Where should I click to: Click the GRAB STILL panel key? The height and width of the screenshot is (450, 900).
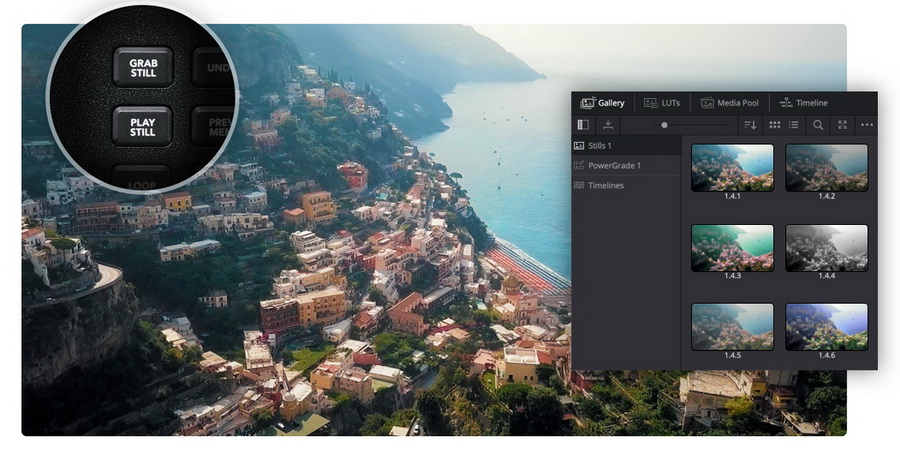tap(142, 67)
